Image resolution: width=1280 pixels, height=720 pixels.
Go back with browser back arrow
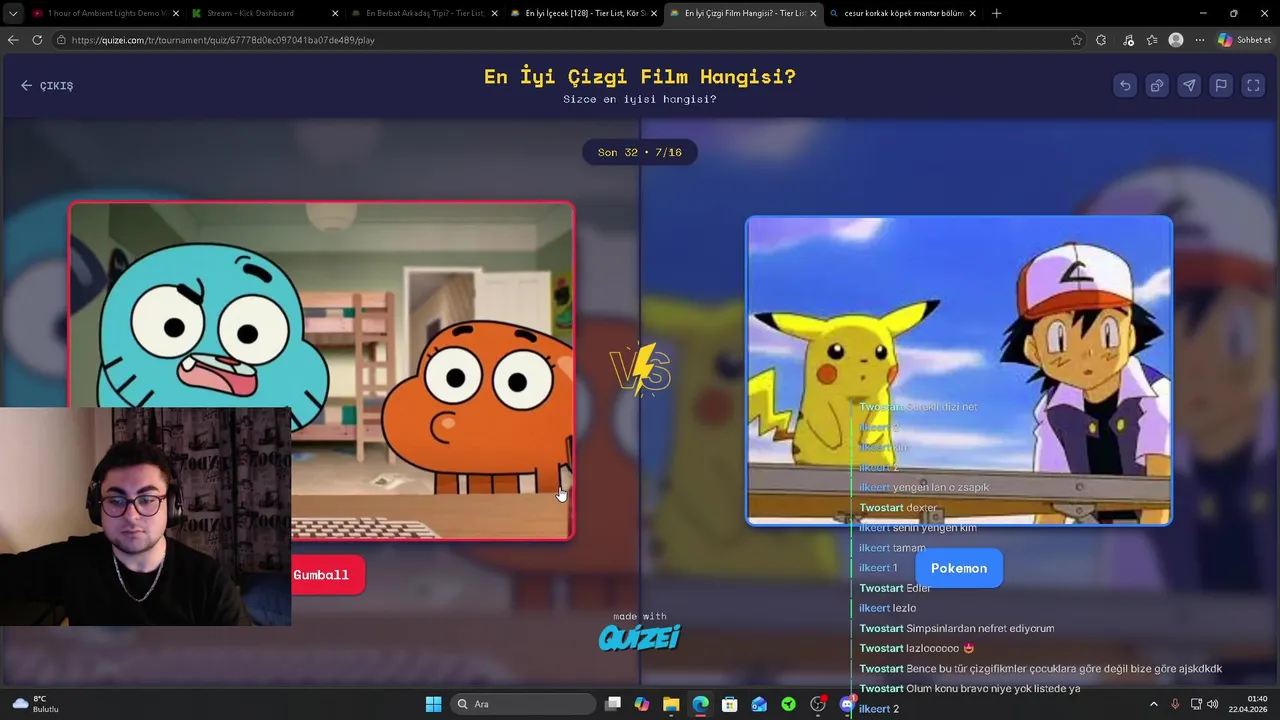point(12,40)
